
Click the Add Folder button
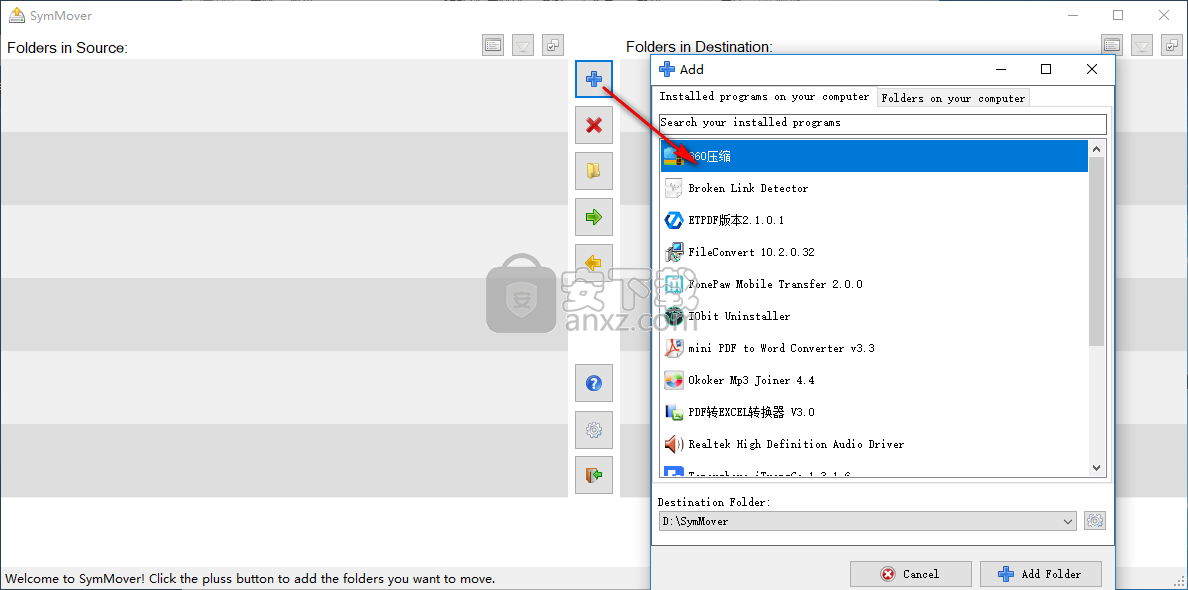1041,574
